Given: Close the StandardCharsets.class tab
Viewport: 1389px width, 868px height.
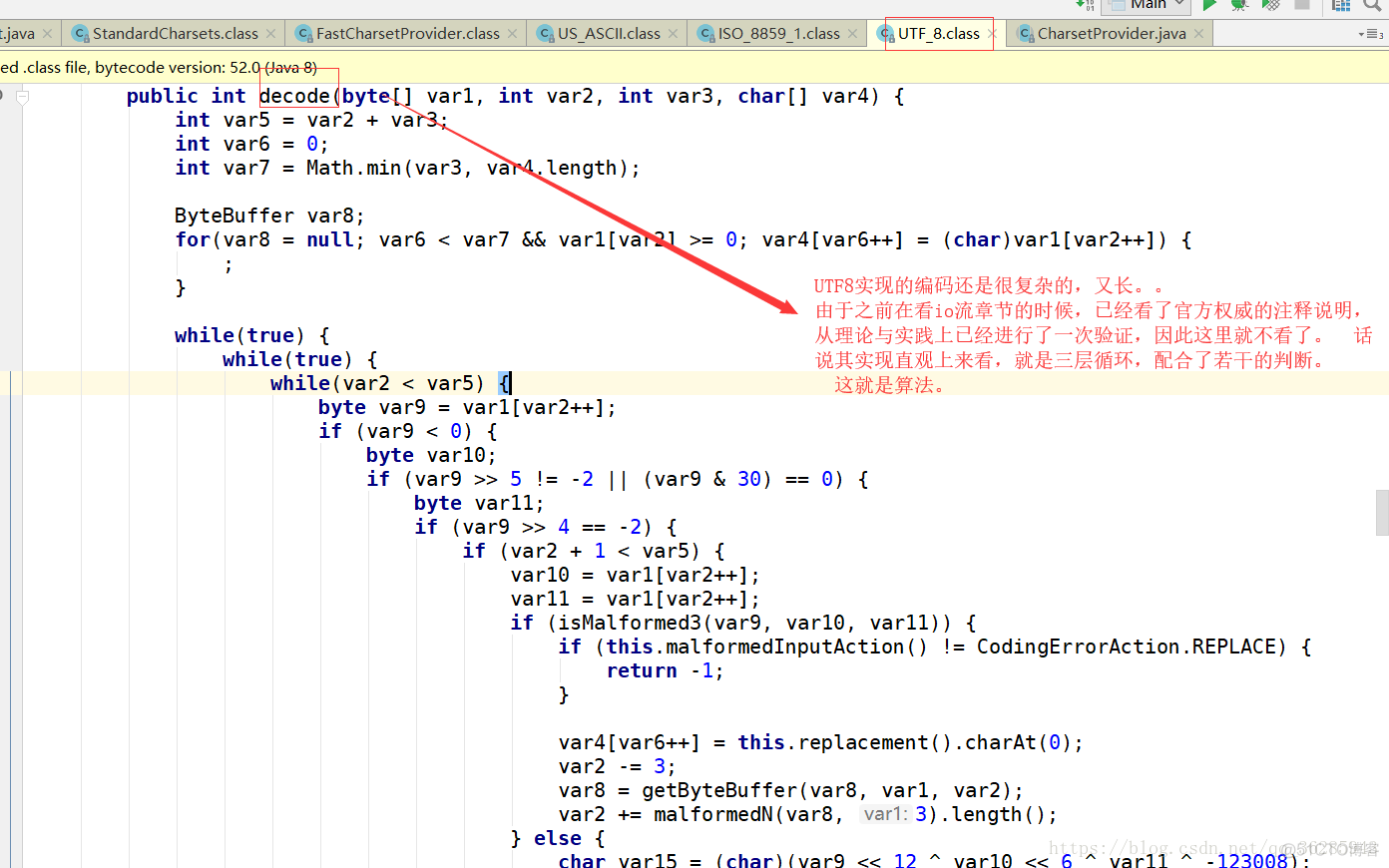Looking at the screenshot, I should (x=270, y=34).
